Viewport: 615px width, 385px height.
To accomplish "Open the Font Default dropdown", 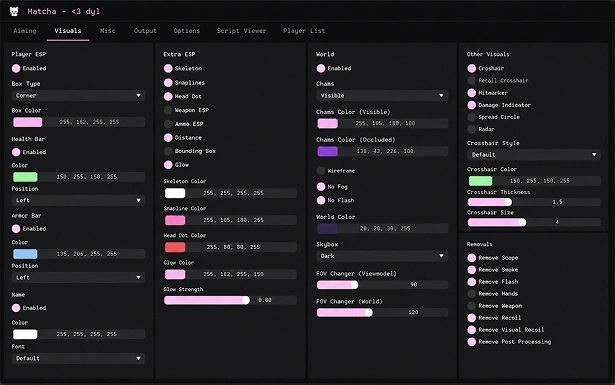I will [78, 358].
